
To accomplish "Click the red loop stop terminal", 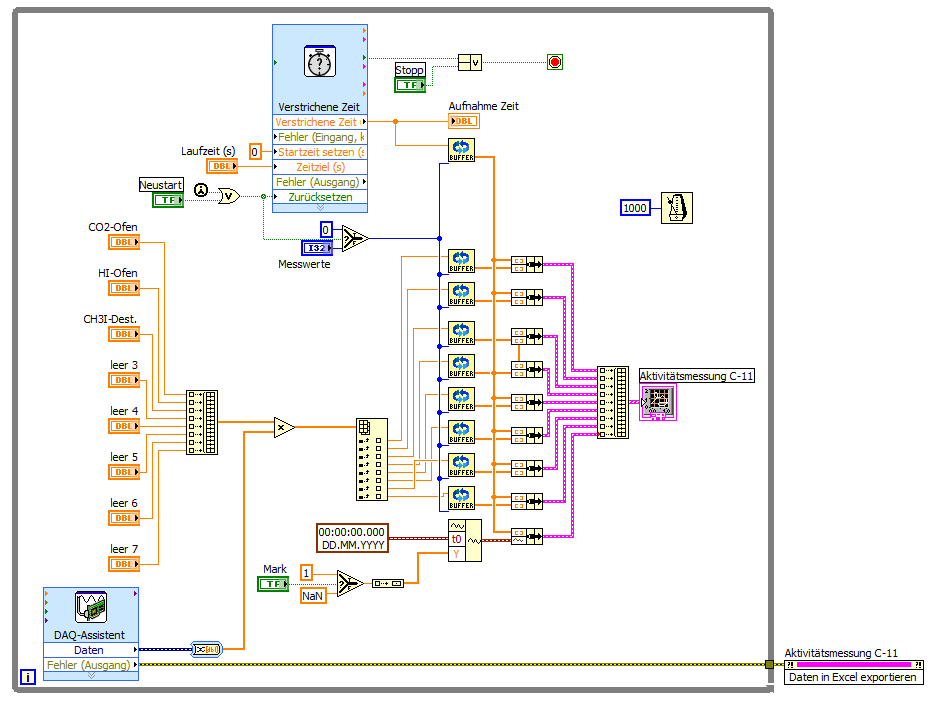I will pyautogui.click(x=555, y=62).
